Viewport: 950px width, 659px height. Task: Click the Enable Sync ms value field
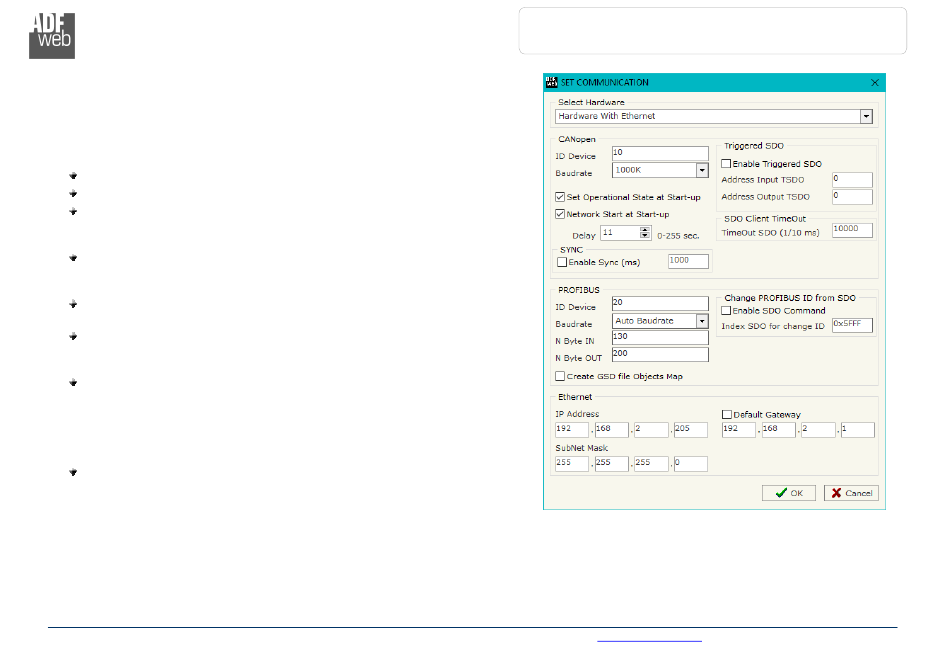click(x=688, y=261)
